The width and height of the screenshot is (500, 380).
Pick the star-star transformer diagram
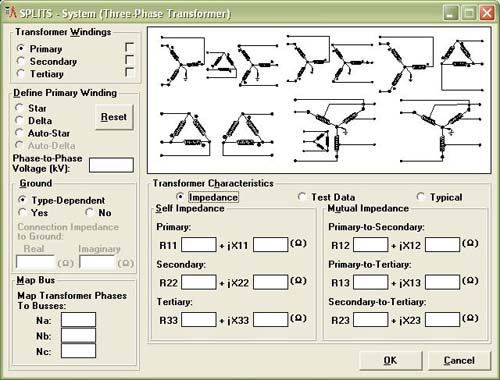(x=329, y=59)
